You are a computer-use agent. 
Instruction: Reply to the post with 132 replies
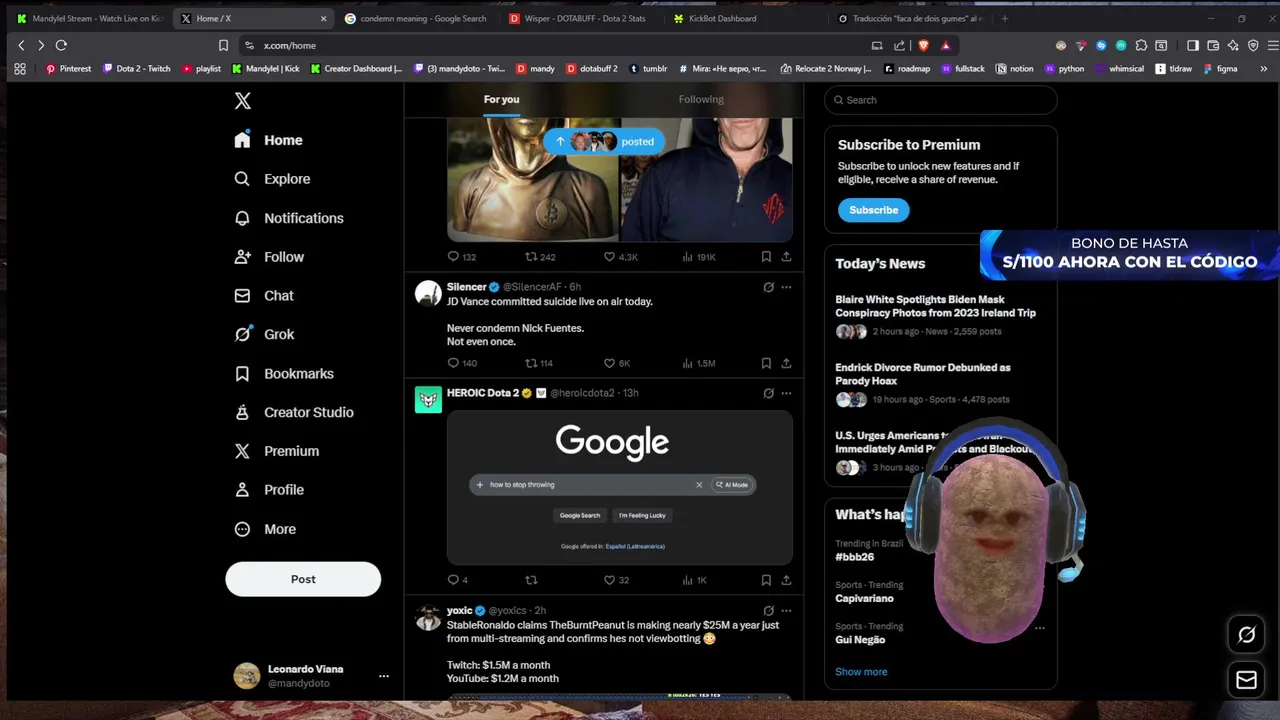(461, 257)
